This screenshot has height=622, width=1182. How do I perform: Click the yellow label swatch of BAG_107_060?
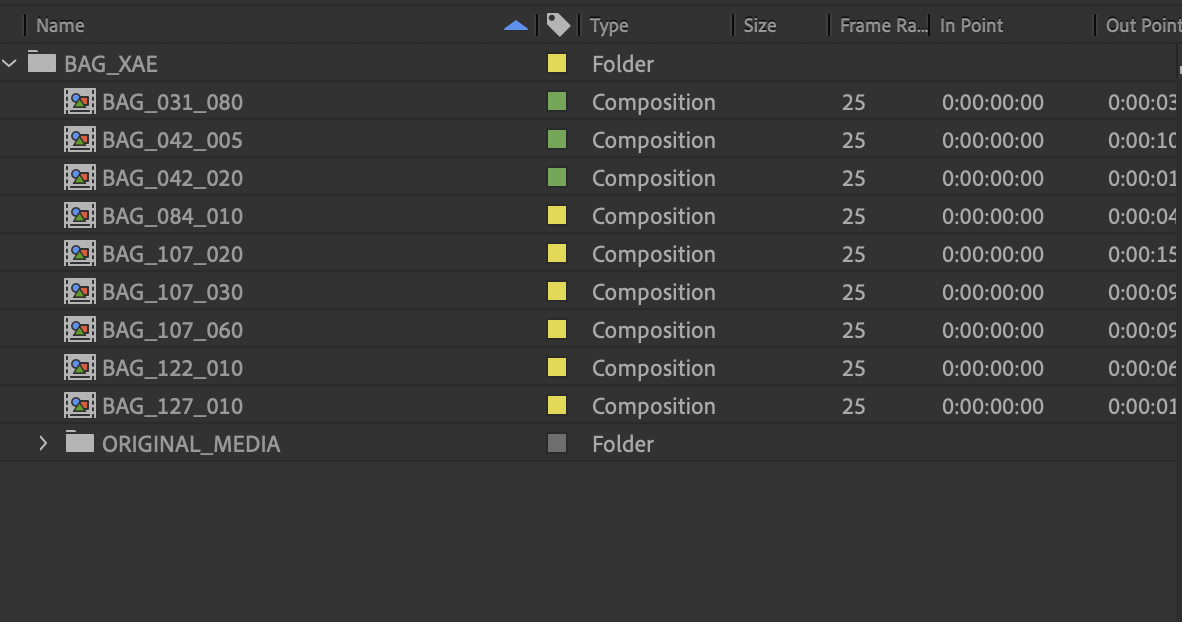557,330
